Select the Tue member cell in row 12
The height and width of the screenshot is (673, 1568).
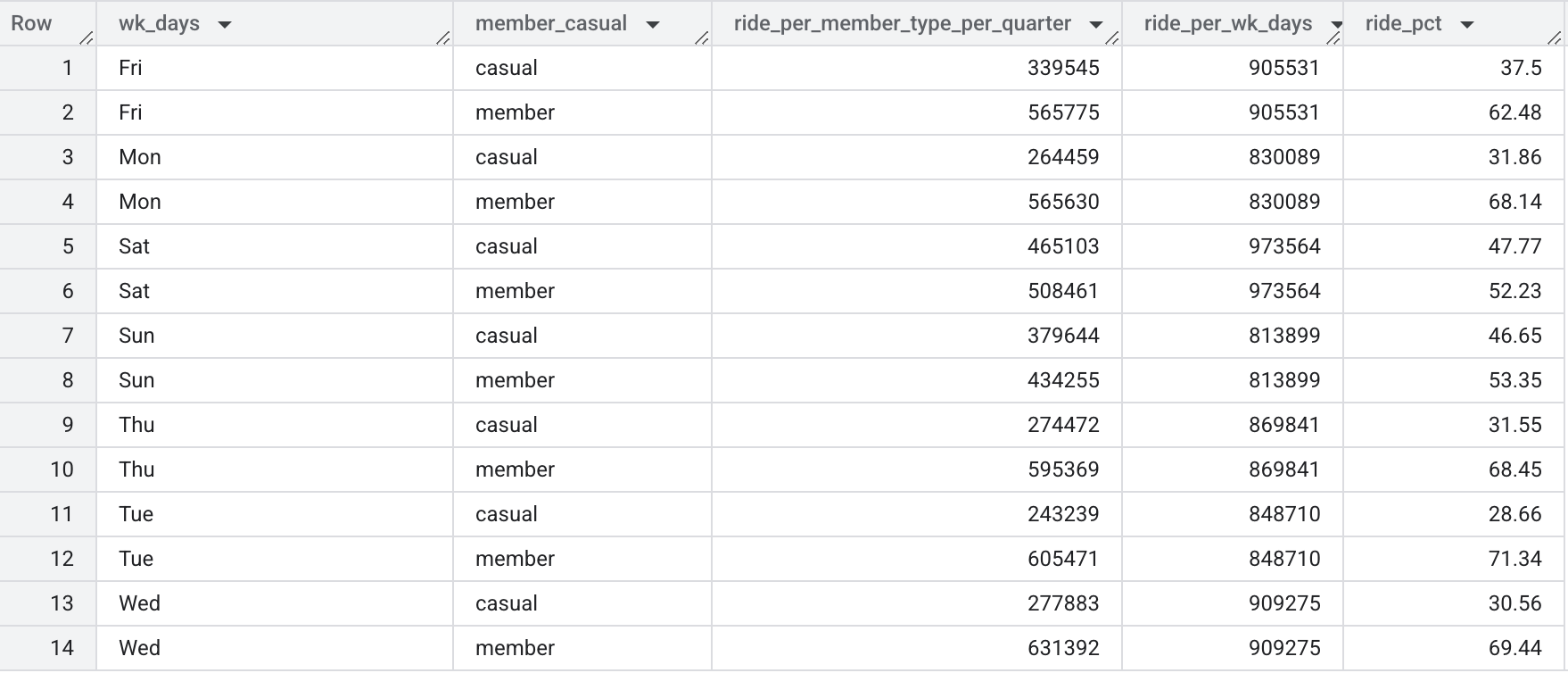(582, 559)
